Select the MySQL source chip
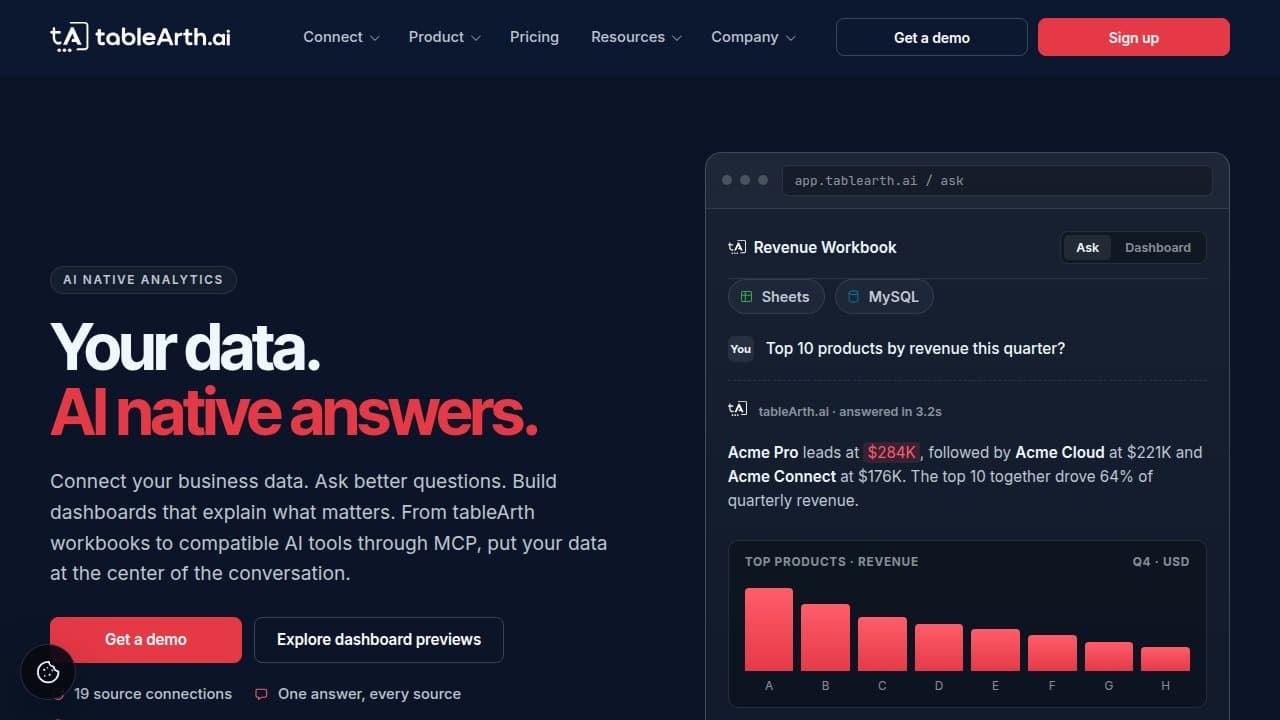 coord(884,297)
